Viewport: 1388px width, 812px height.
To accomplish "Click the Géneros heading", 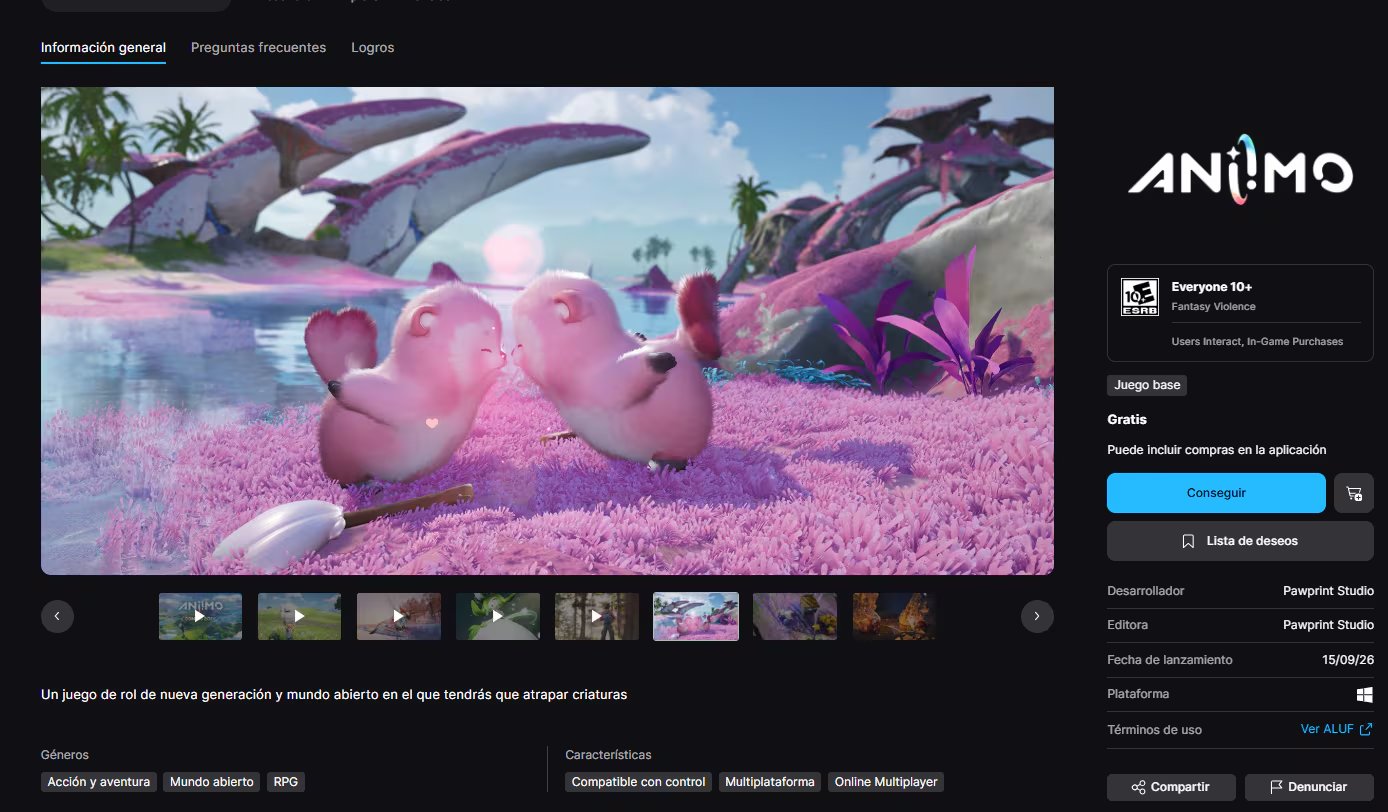I will tap(65, 755).
